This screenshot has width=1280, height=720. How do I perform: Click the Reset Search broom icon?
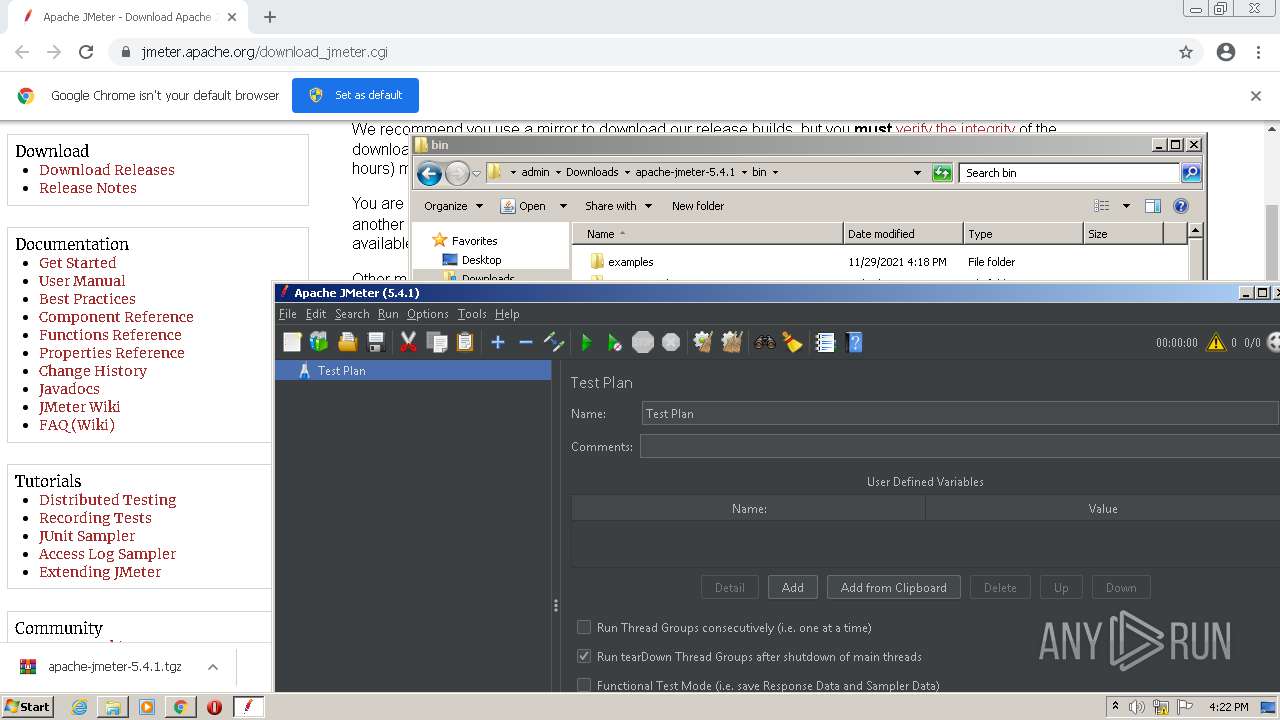(x=793, y=342)
